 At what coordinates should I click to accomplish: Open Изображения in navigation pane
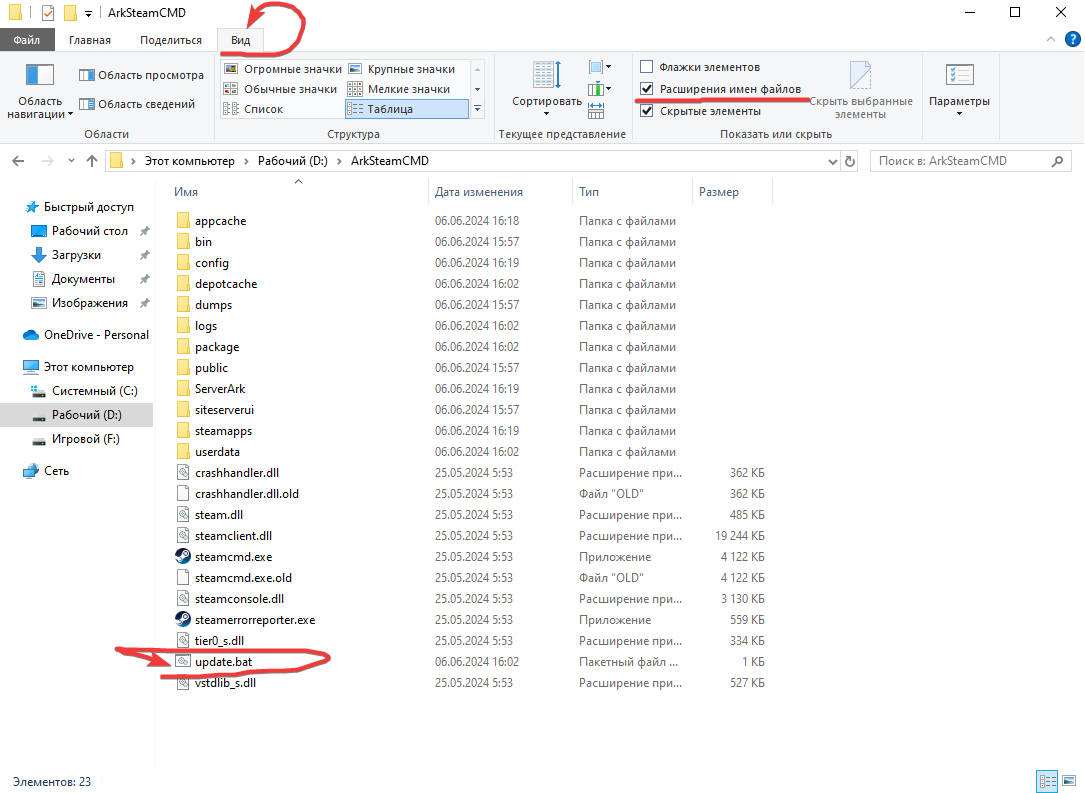(x=90, y=303)
